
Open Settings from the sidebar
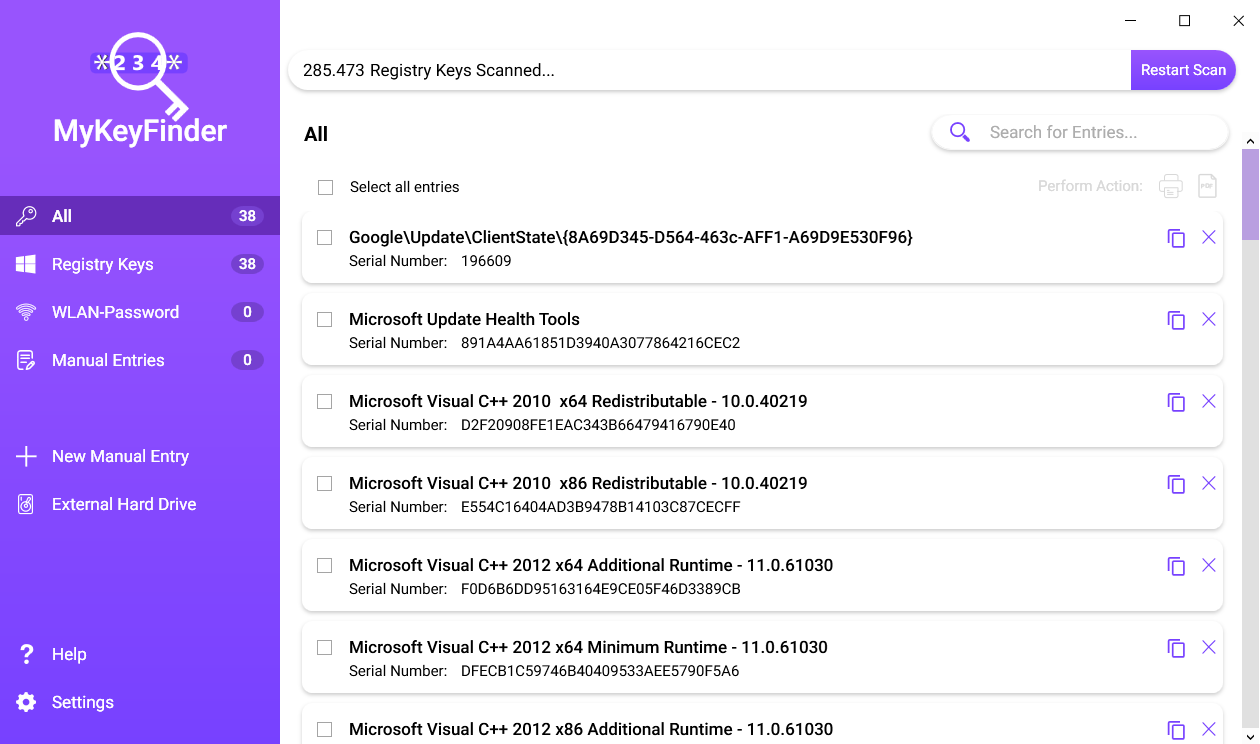[140, 702]
